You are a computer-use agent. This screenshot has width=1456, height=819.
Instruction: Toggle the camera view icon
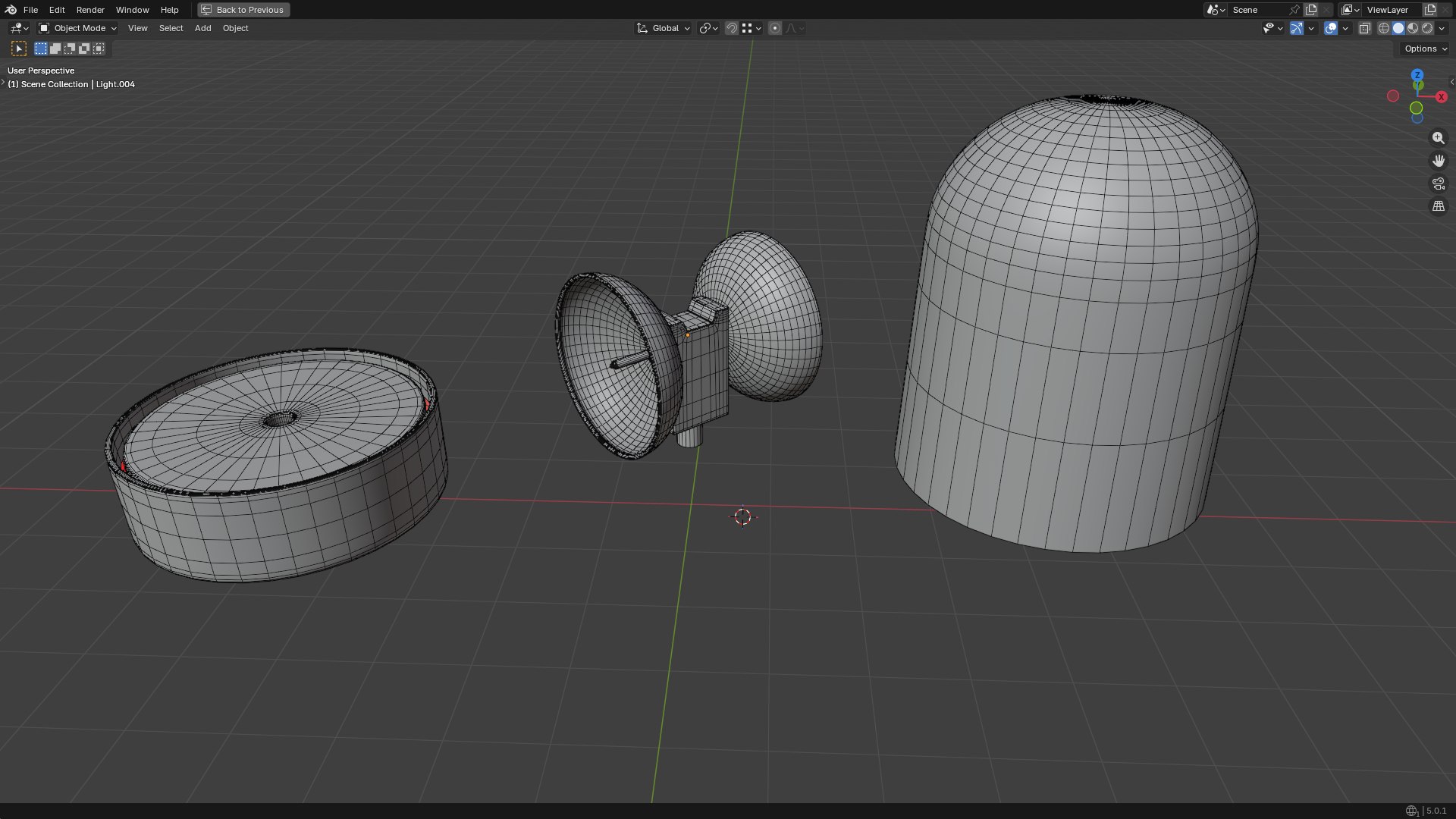[x=1438, y=184]
